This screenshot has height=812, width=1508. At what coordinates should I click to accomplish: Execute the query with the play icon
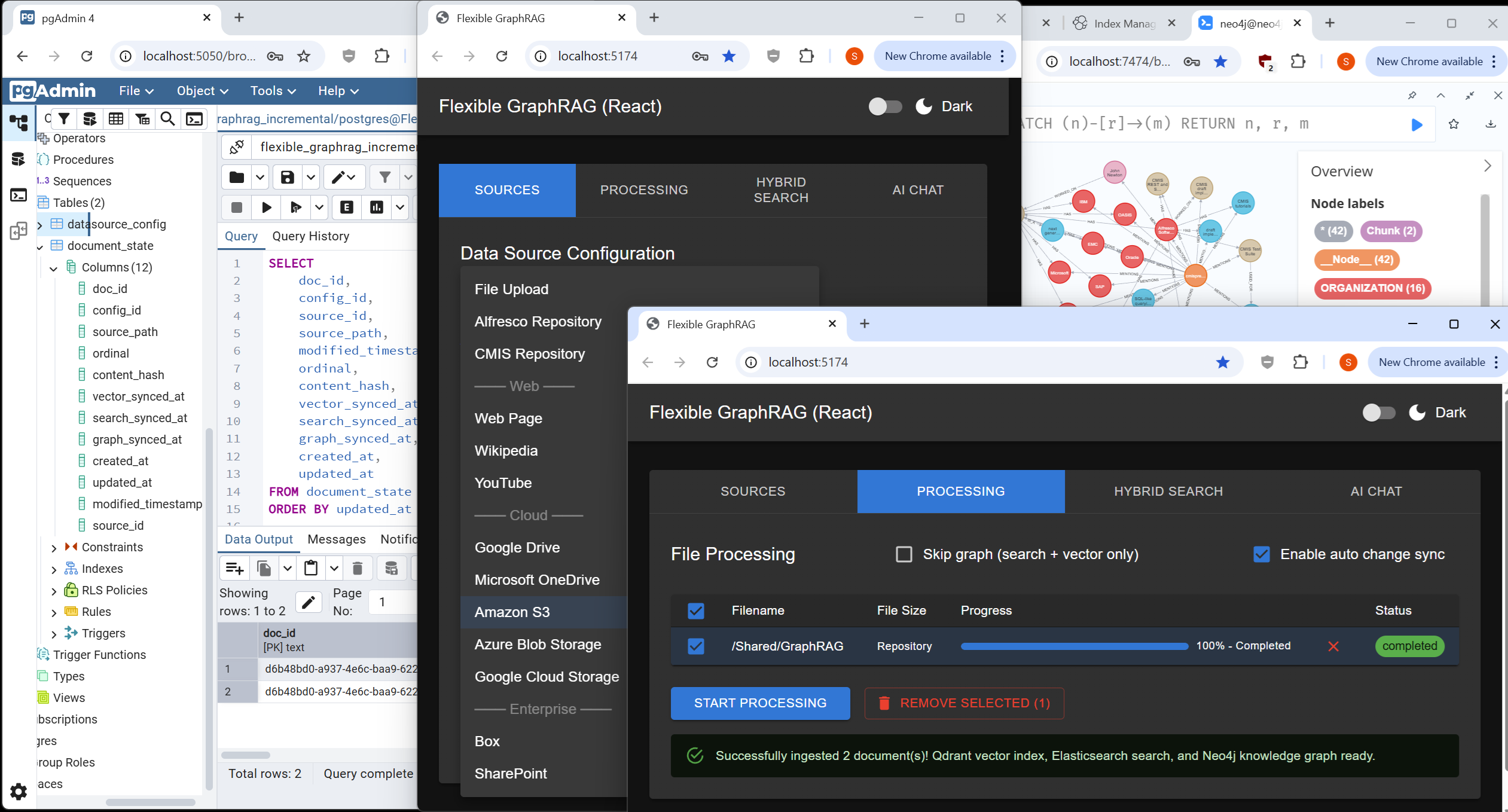(x=267, y=207)
